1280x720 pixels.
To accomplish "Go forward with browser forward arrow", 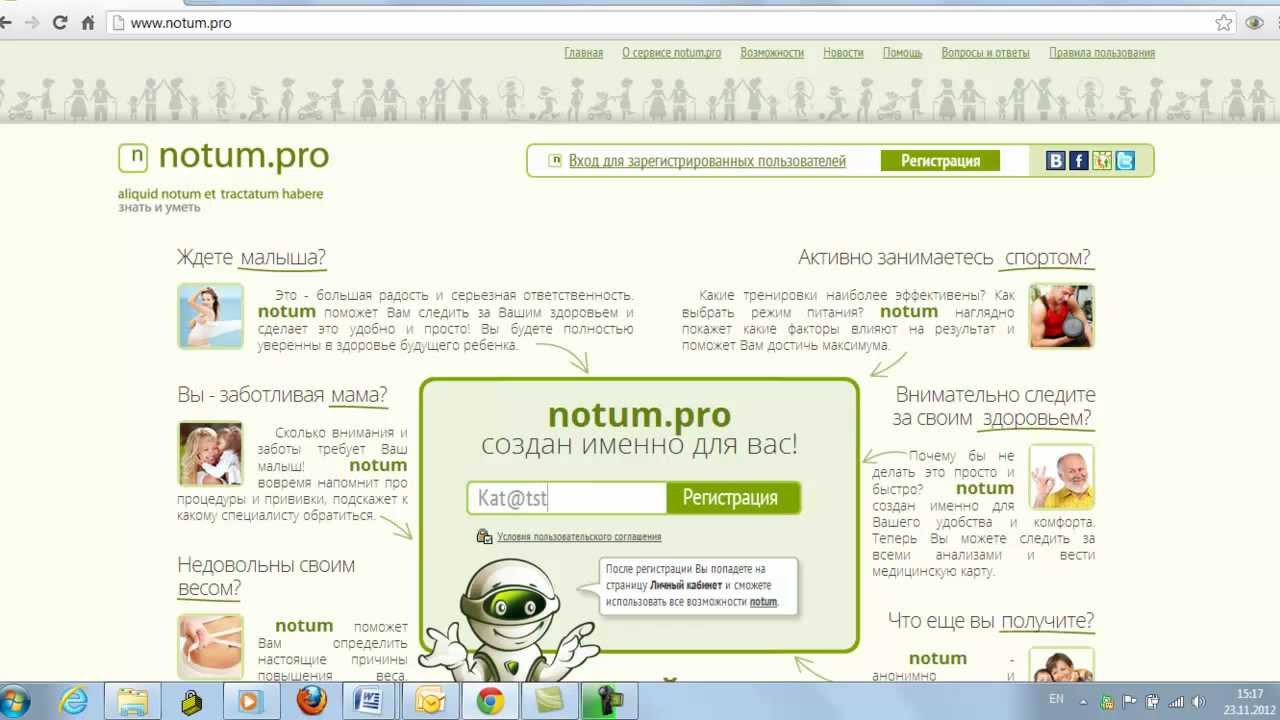I will point(32,22).
